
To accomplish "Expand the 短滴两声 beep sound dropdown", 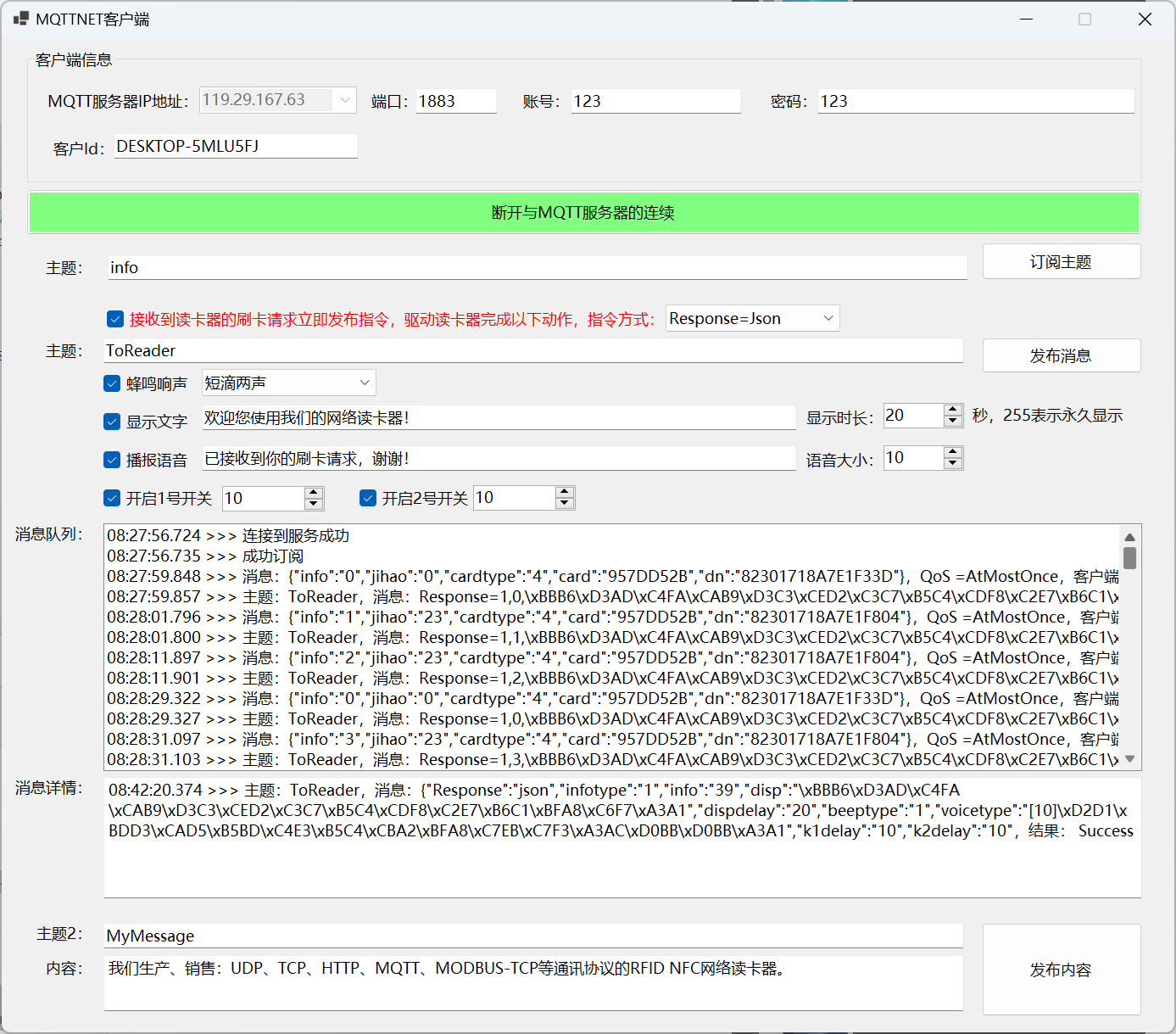I will (x=365, y=383).
